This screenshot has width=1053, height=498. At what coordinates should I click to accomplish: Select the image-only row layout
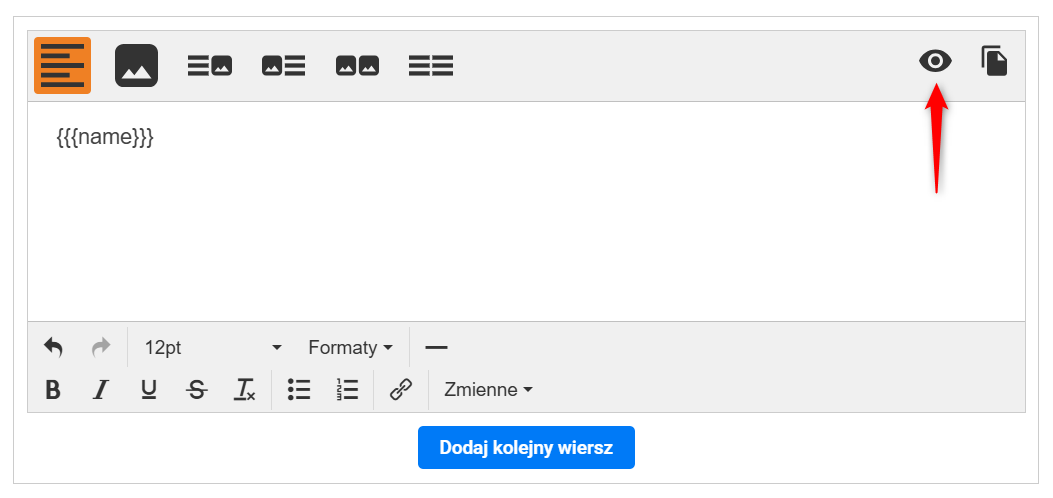[x=137, y=65]
